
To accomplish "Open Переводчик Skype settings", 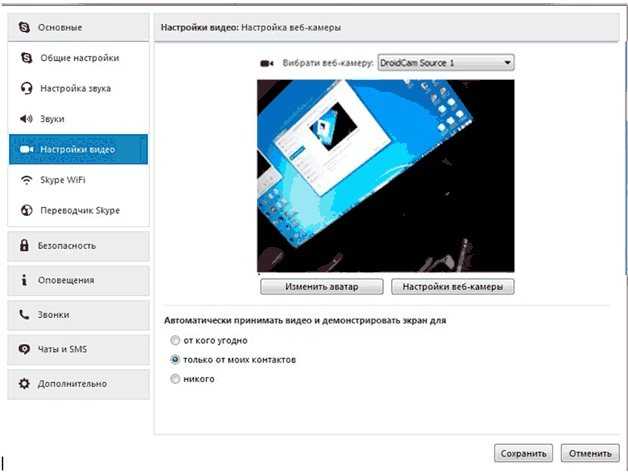I will pos(78,210).
